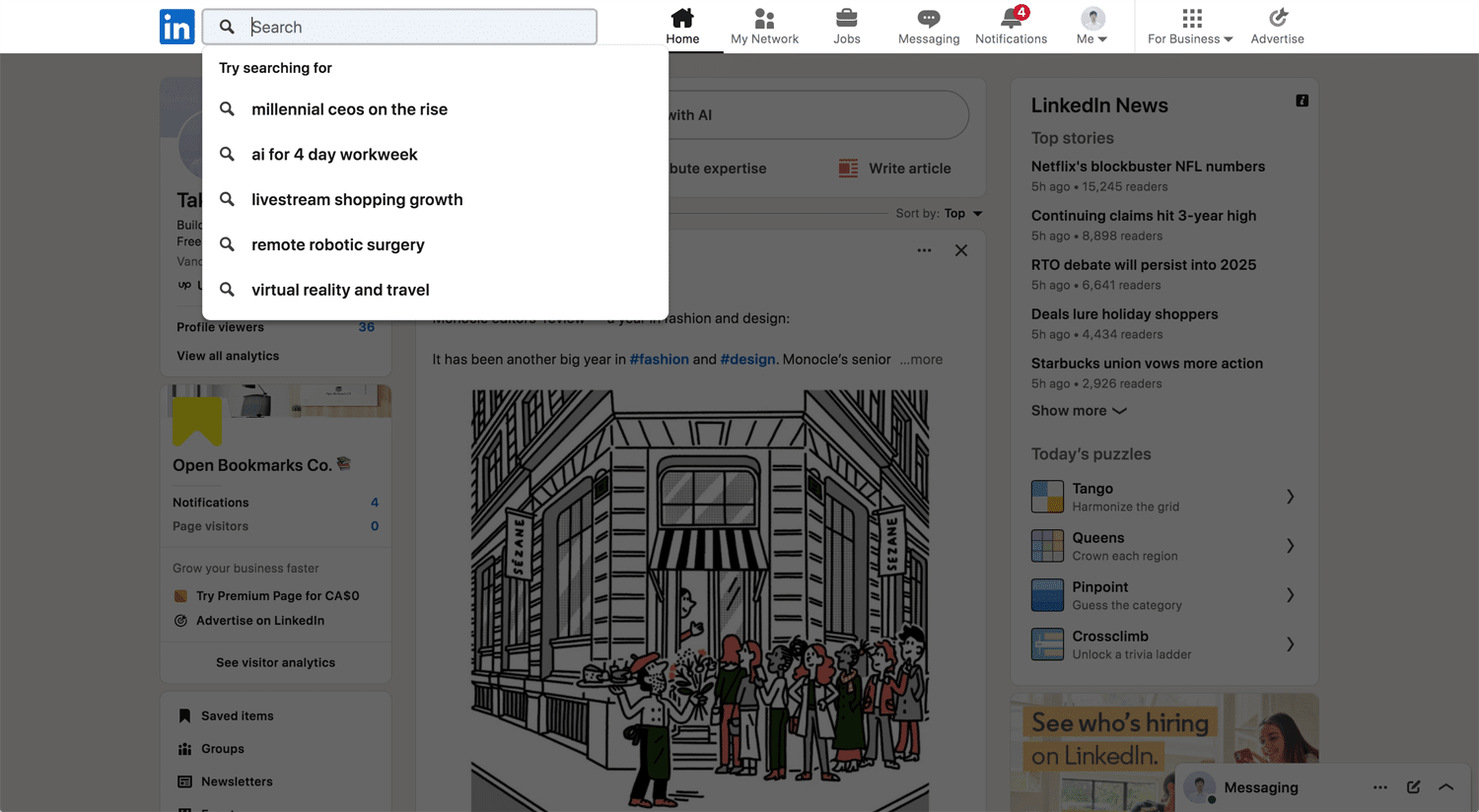Click the Queens puzzle icon
1479x812 pixels.
1047,546
